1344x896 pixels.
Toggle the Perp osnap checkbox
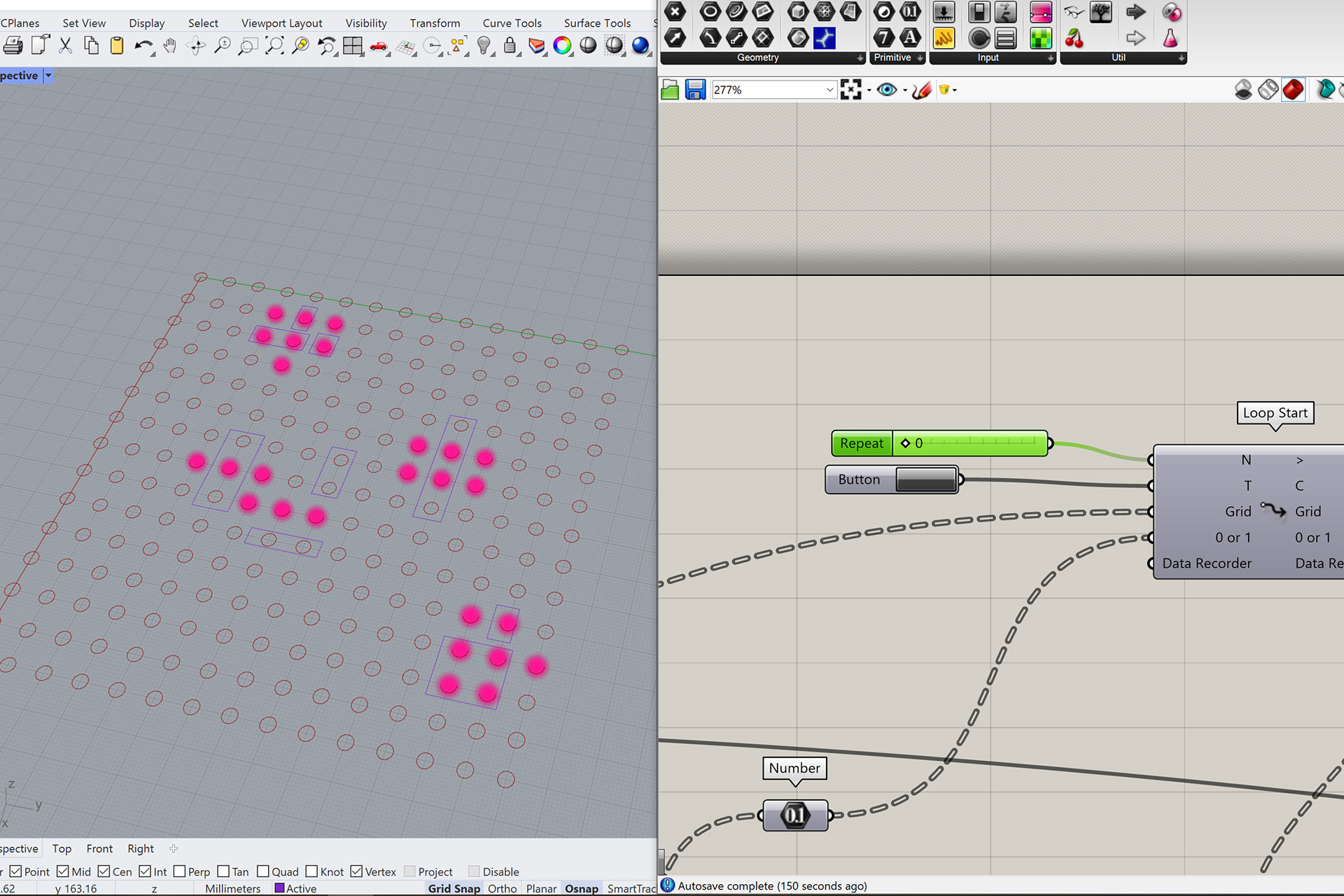(x=180, y=871)
